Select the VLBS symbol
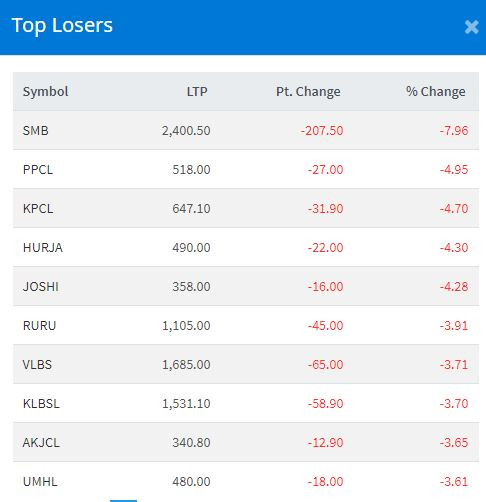486x502 pixels. (37, 364)
